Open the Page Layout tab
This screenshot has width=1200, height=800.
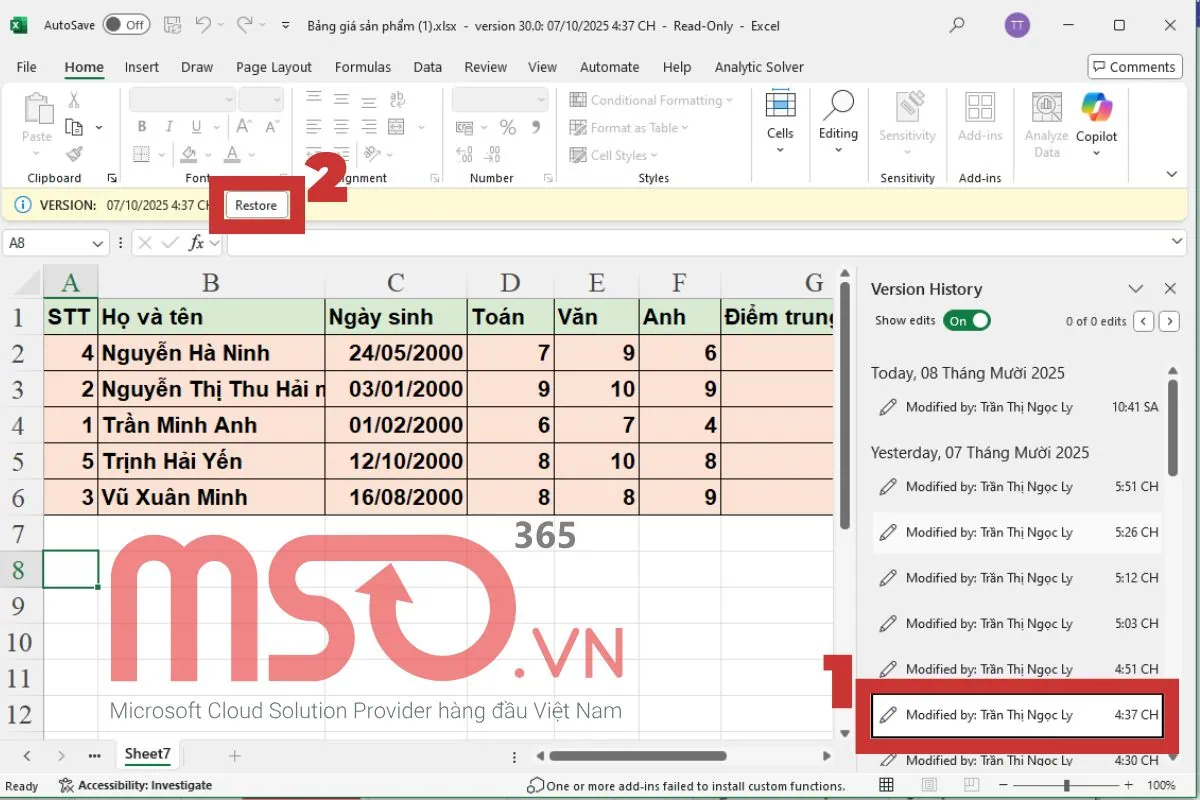click(274, 67)
